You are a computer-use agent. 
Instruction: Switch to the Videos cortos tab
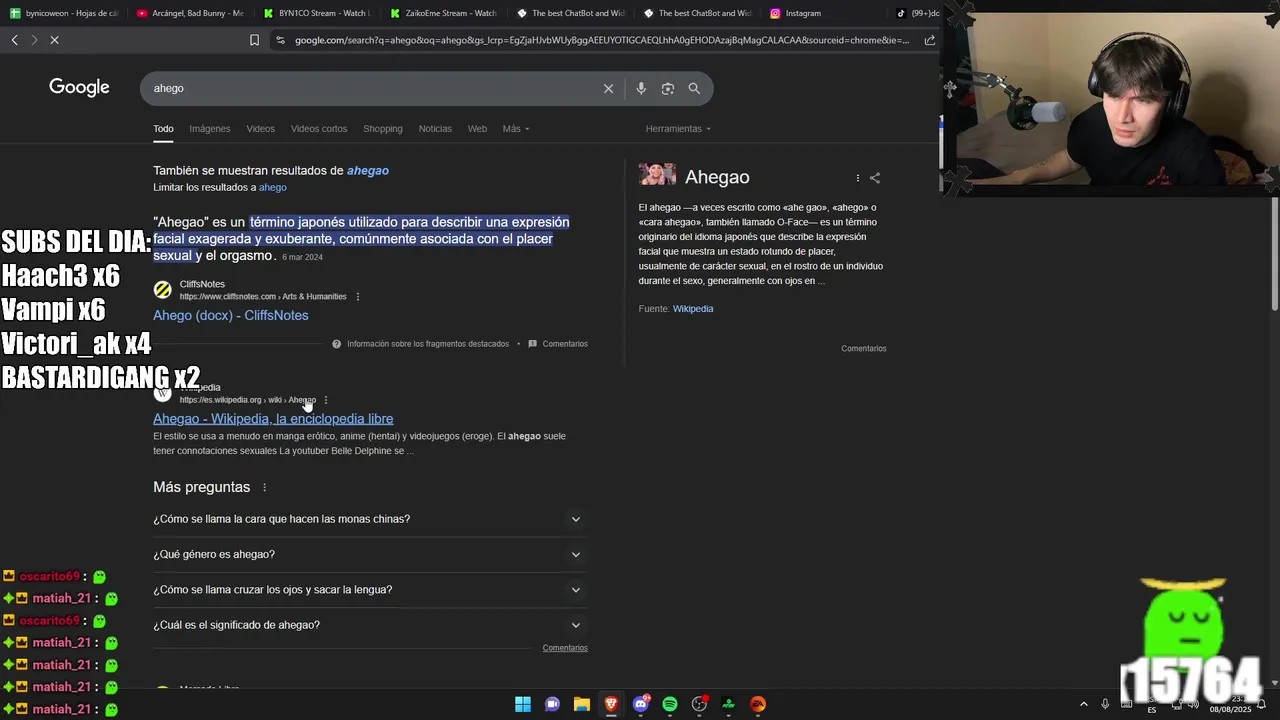[319, 129]
